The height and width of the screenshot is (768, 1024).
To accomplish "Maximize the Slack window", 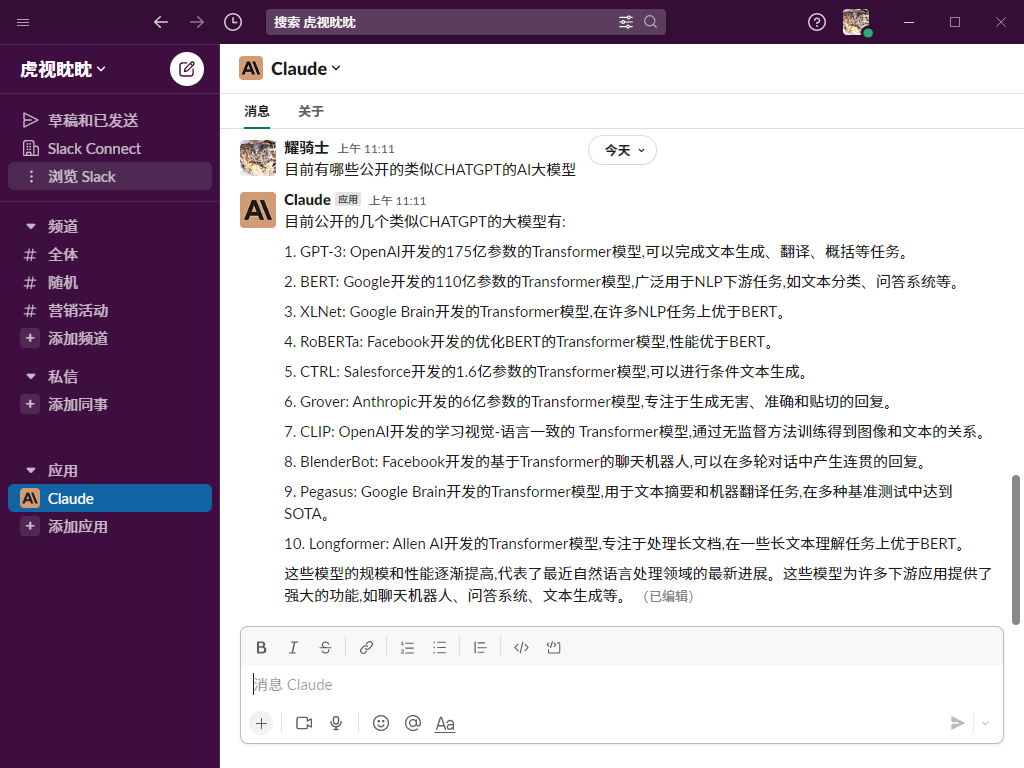I will pyautogui.click(x=955, y=22).
